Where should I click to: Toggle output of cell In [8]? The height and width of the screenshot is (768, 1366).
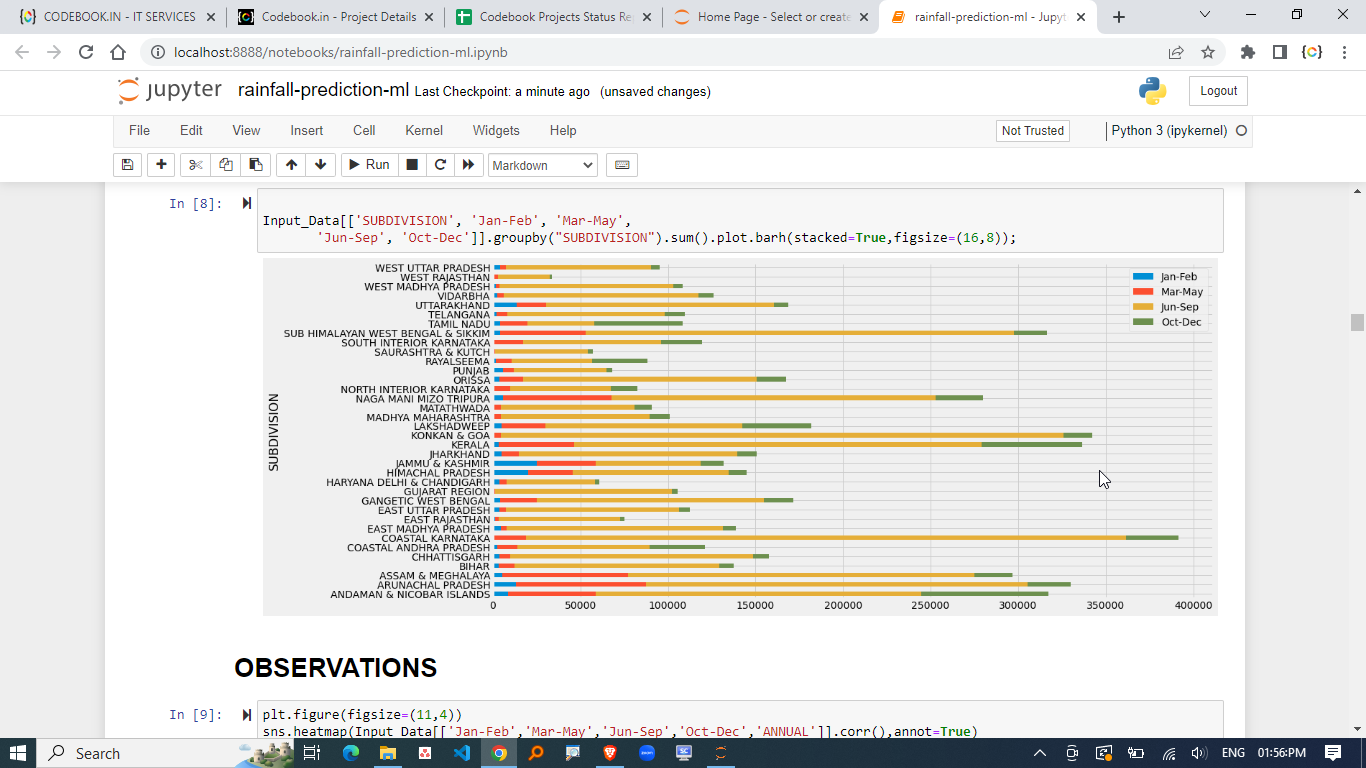(x=246, y=204)
